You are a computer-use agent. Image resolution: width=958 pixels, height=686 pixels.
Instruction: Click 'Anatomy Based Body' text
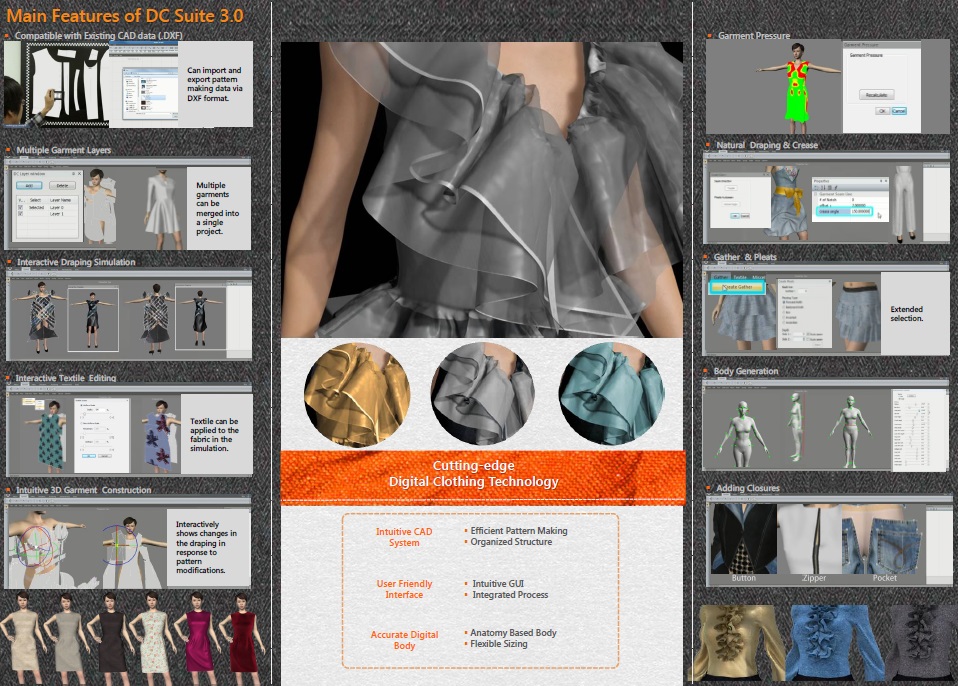coord(513,633)
